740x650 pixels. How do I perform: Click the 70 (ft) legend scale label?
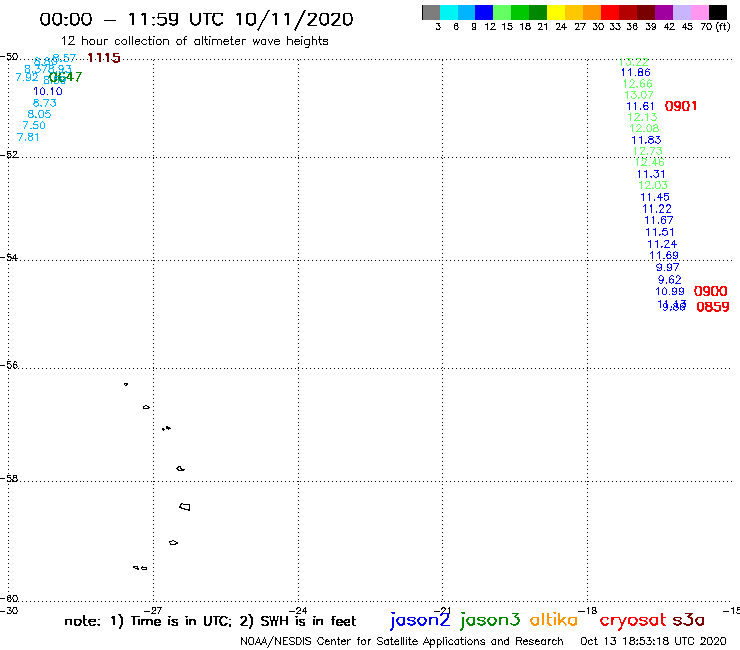pyautogui.click(x=715, y=26)
